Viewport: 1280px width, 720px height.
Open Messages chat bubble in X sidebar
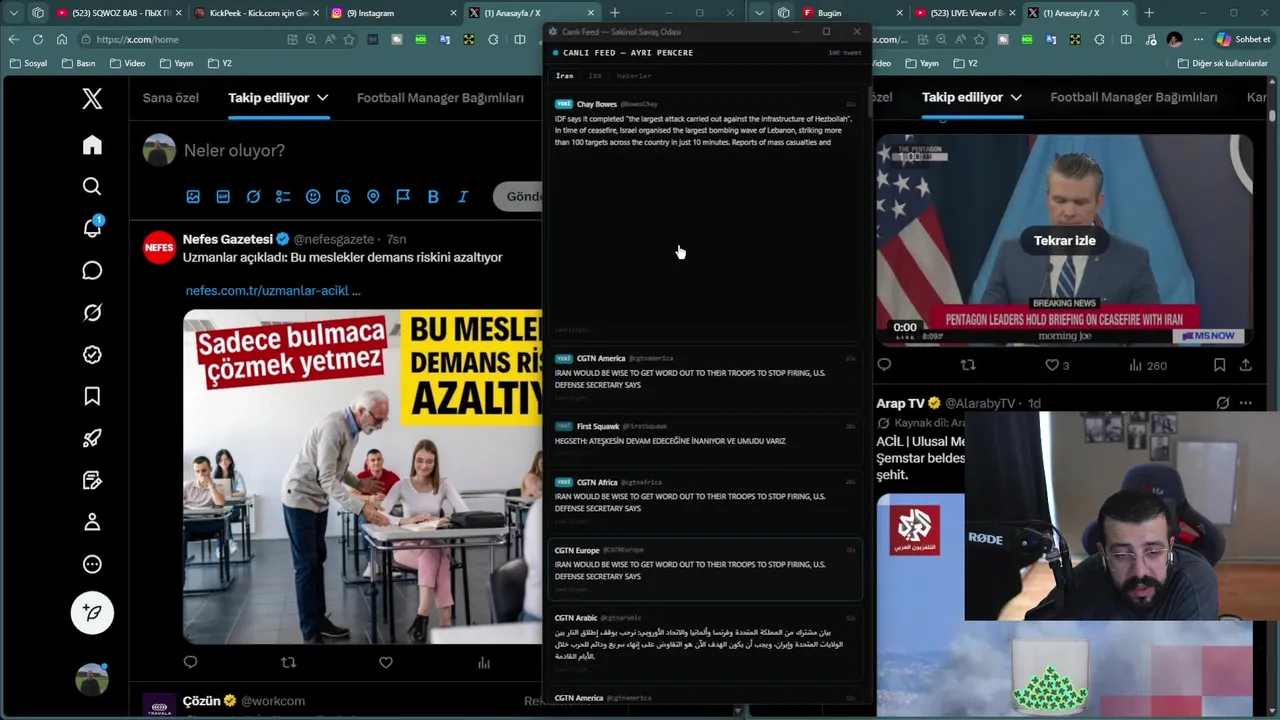92,271
